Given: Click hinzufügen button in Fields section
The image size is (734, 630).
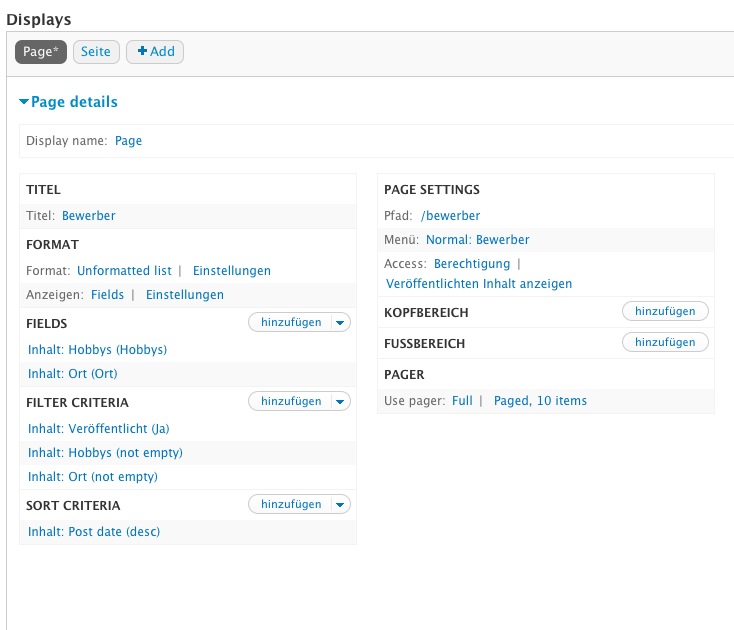Looking at the screenshot, I should click(291, 322).
